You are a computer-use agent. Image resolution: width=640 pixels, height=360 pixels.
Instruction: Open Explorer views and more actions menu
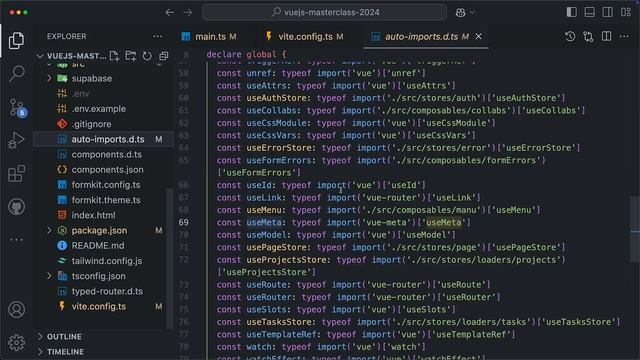(158, 36)
